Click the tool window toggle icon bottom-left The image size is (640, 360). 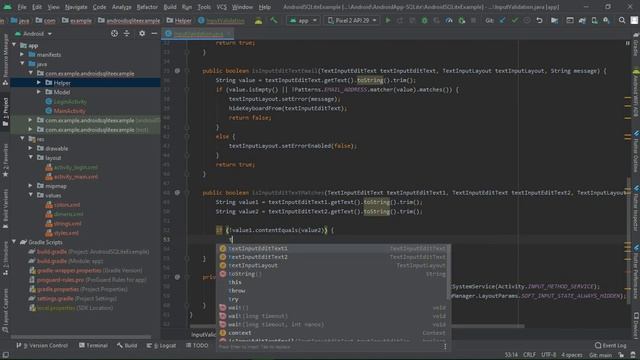click(x=5, y=355)
